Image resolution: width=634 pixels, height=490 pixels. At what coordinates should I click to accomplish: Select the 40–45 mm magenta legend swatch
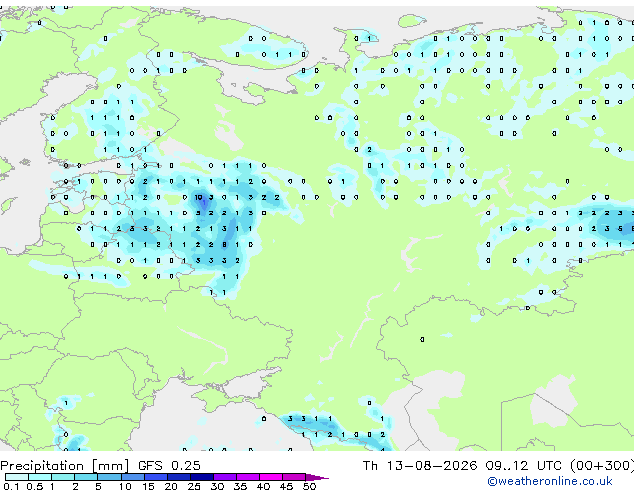[271, 477]
